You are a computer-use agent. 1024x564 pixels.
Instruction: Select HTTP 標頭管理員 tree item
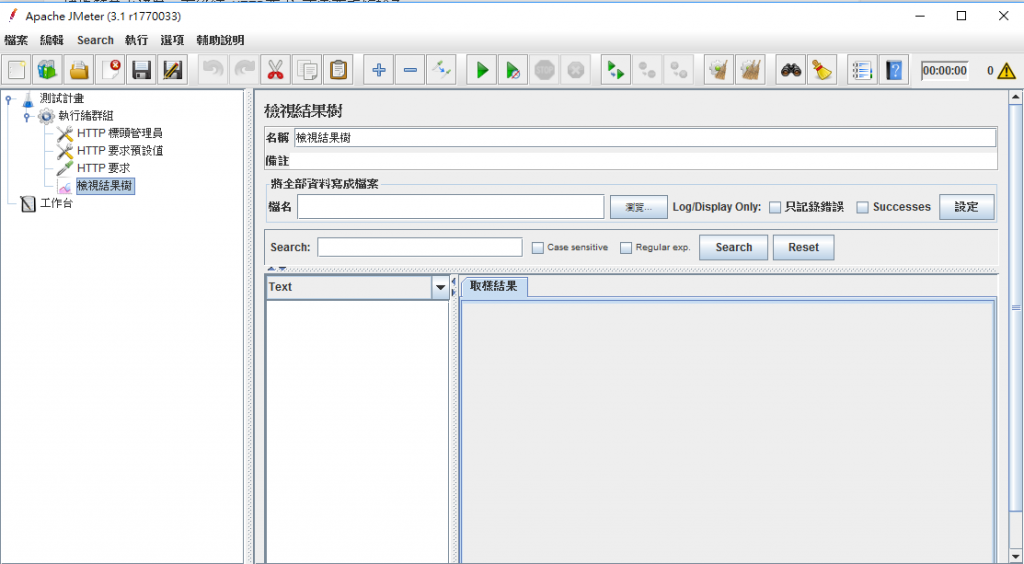[x=120, y=134]
